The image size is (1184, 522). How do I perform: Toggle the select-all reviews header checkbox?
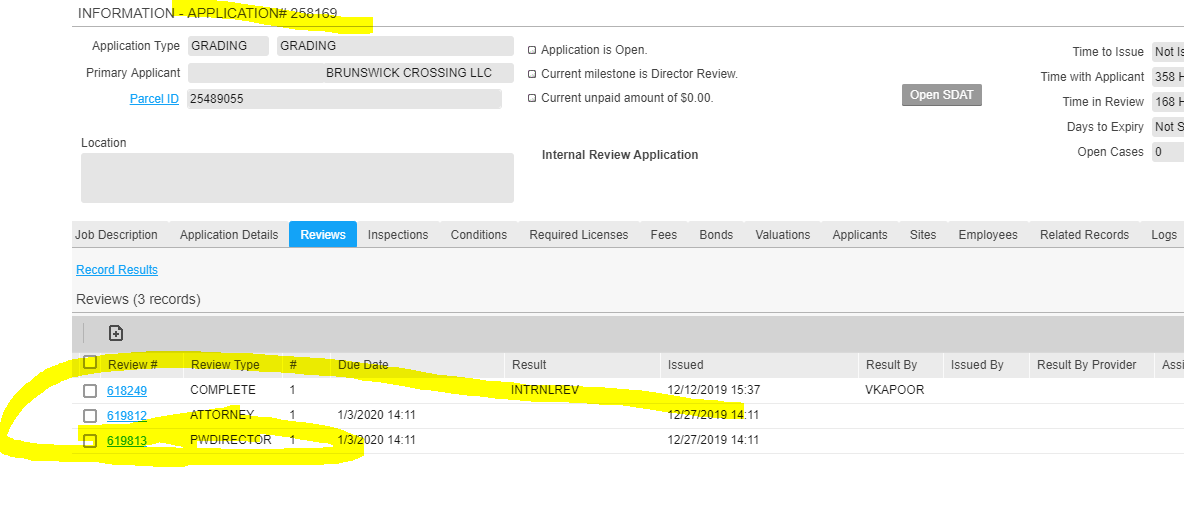90,363
